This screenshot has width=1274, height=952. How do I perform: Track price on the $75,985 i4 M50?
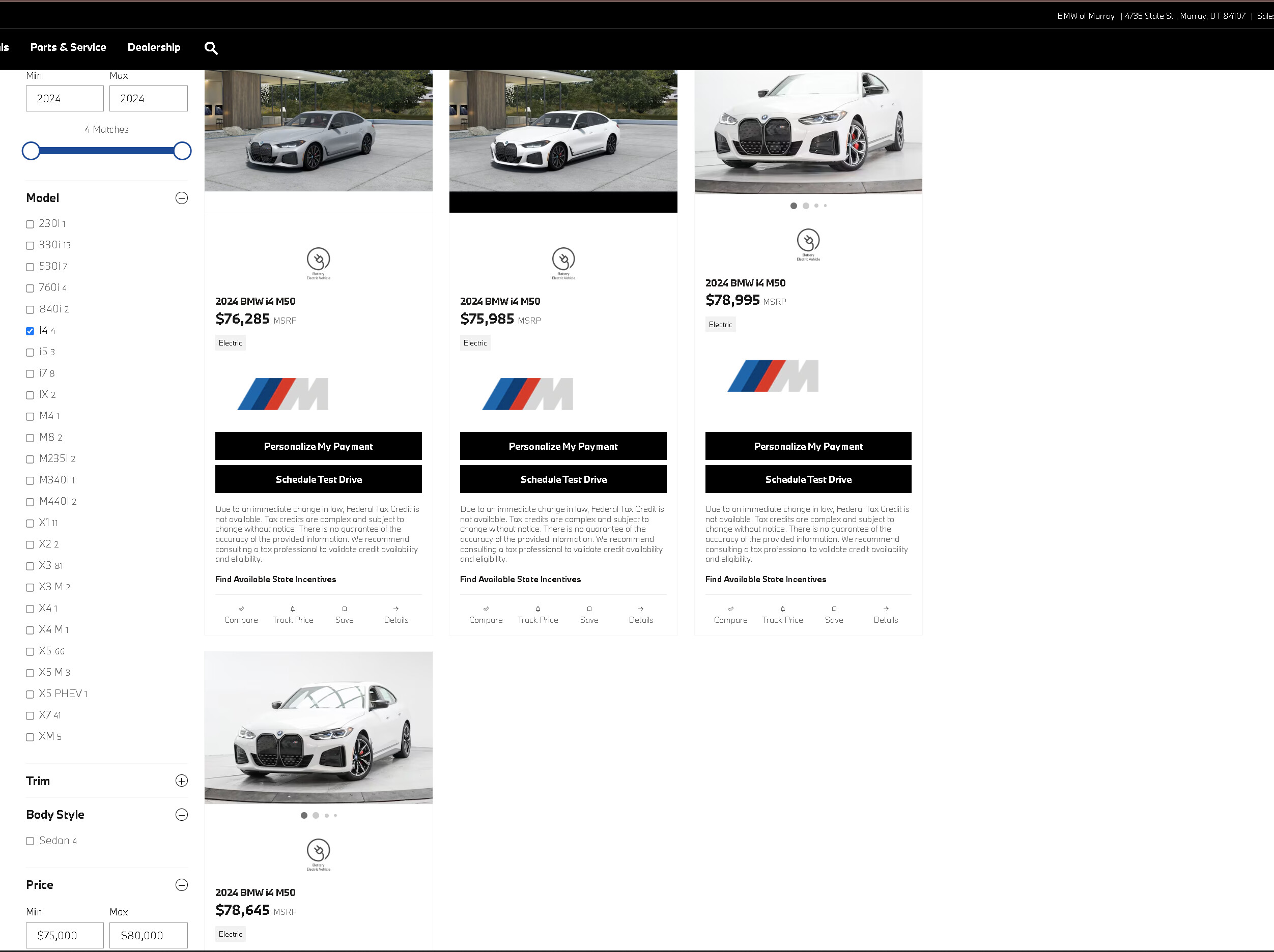pyautogui.click(x=537, y=615)
